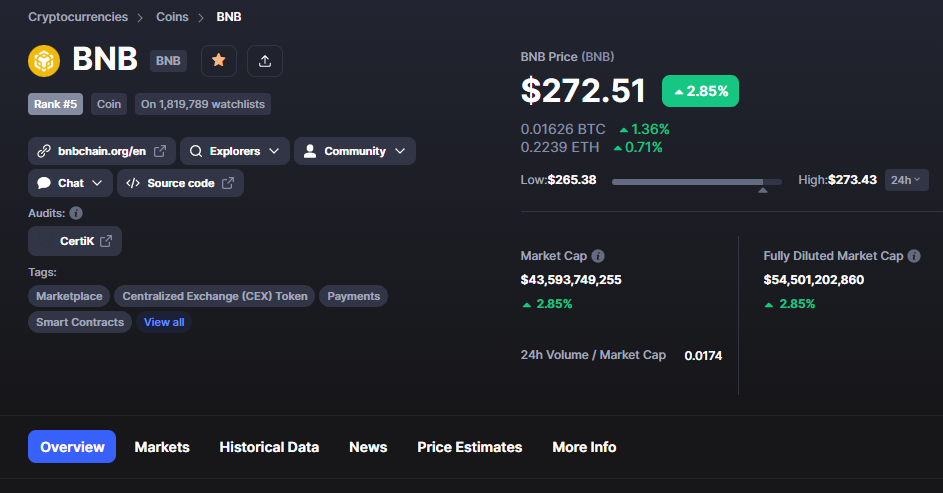Select the Smart Contracts tag

click(x=80, y=322)
